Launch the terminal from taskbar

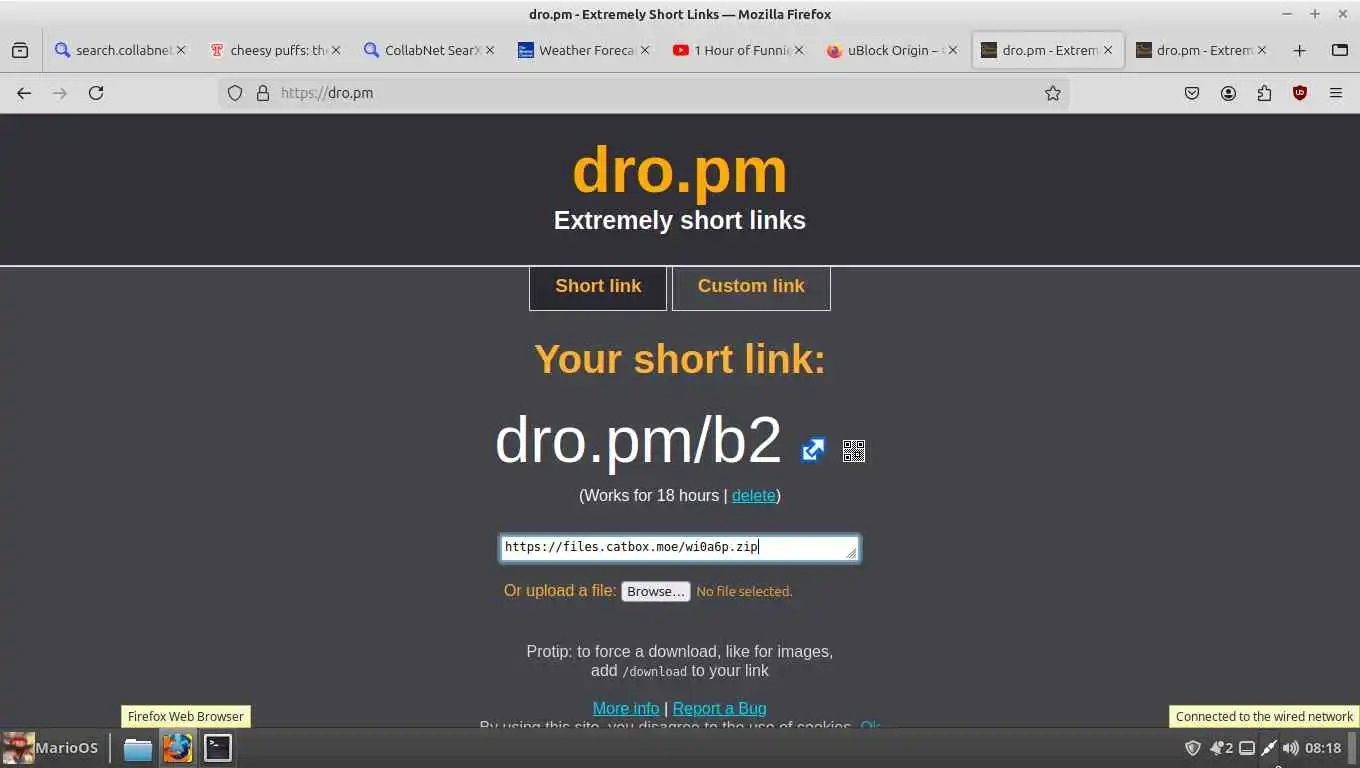(218, 748)
